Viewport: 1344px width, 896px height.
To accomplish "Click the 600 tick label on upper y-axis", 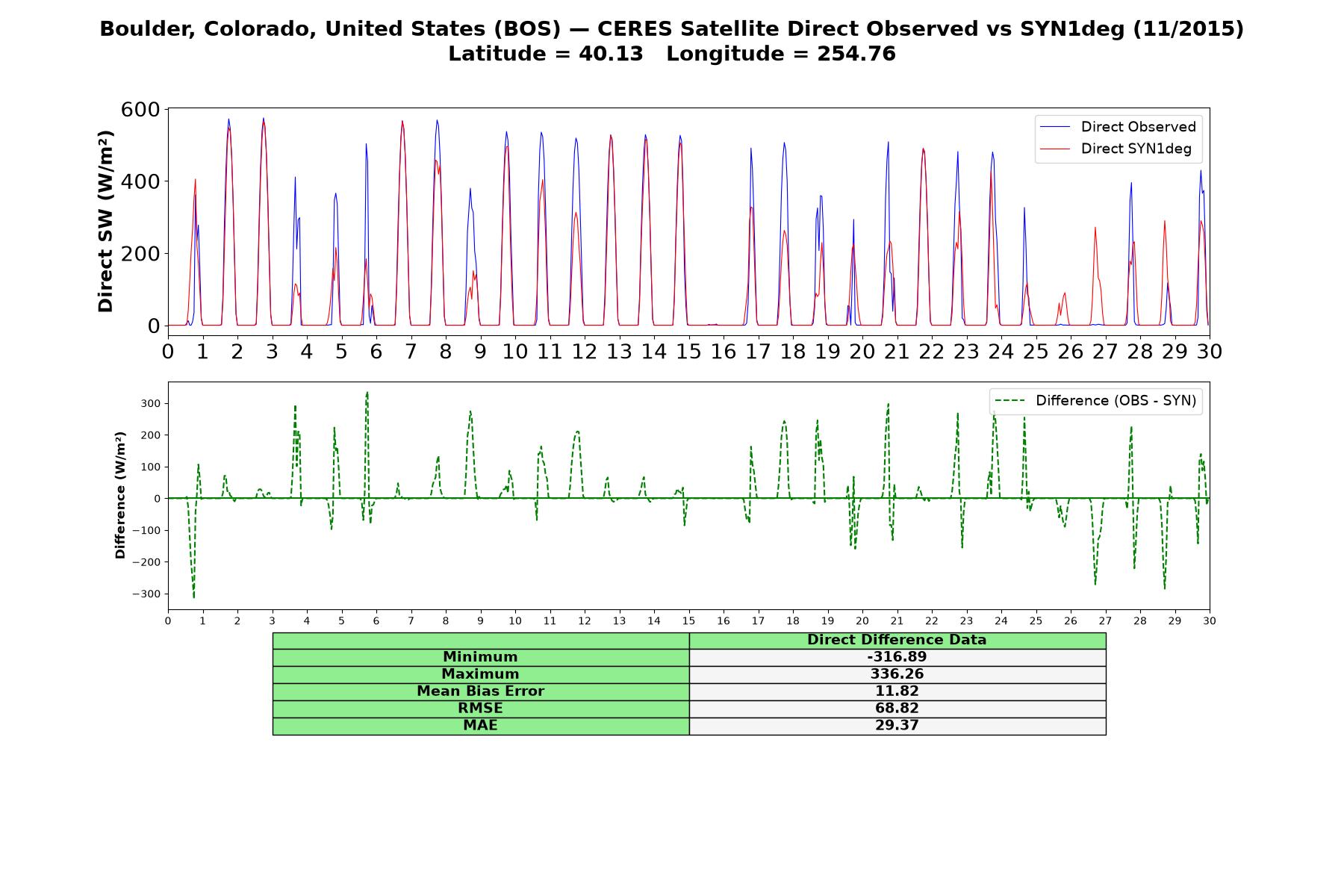I will (140, 110).
